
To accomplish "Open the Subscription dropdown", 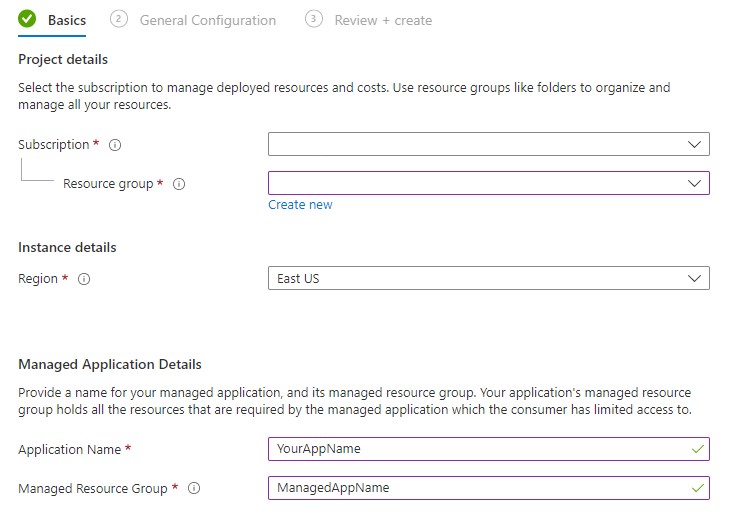I will coord(488,144).
